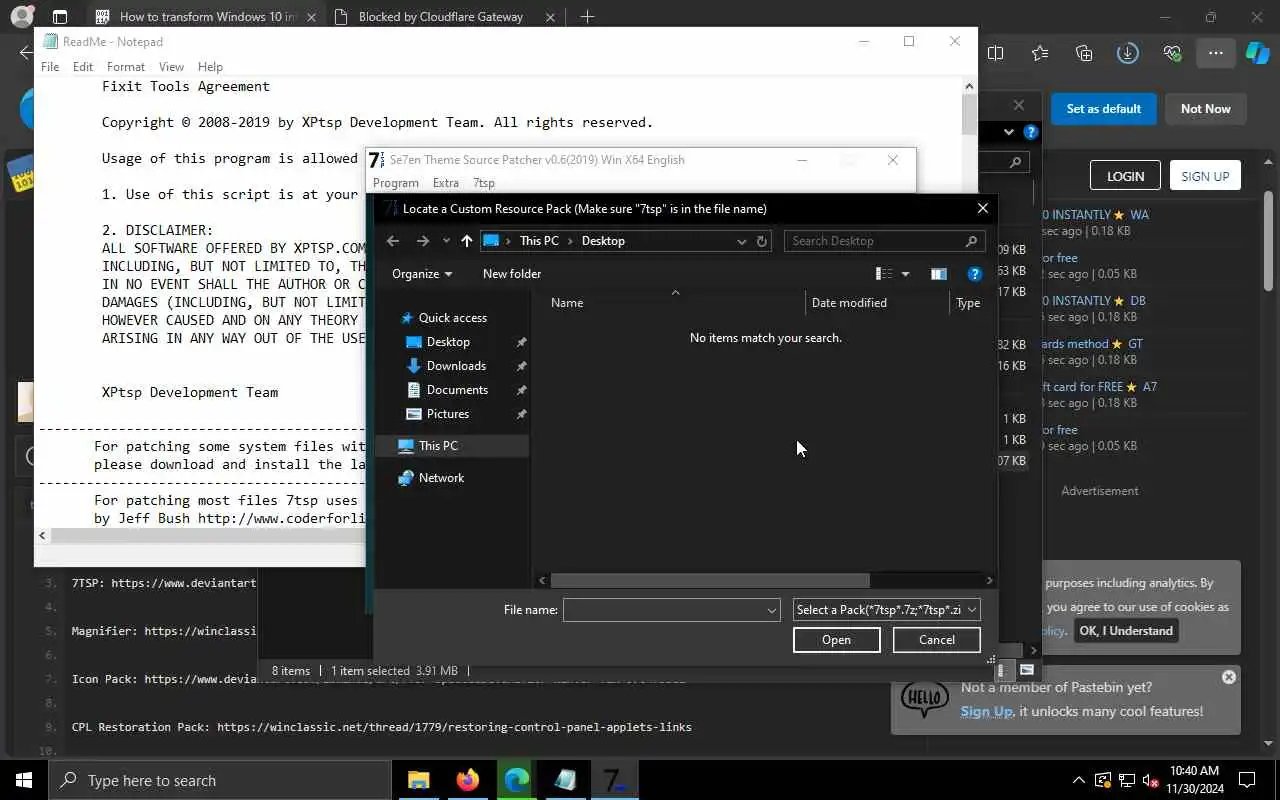This screenshot has height=800, width=1280.
Task: Open Downloads in navigation pane
Action: [456, 366]
